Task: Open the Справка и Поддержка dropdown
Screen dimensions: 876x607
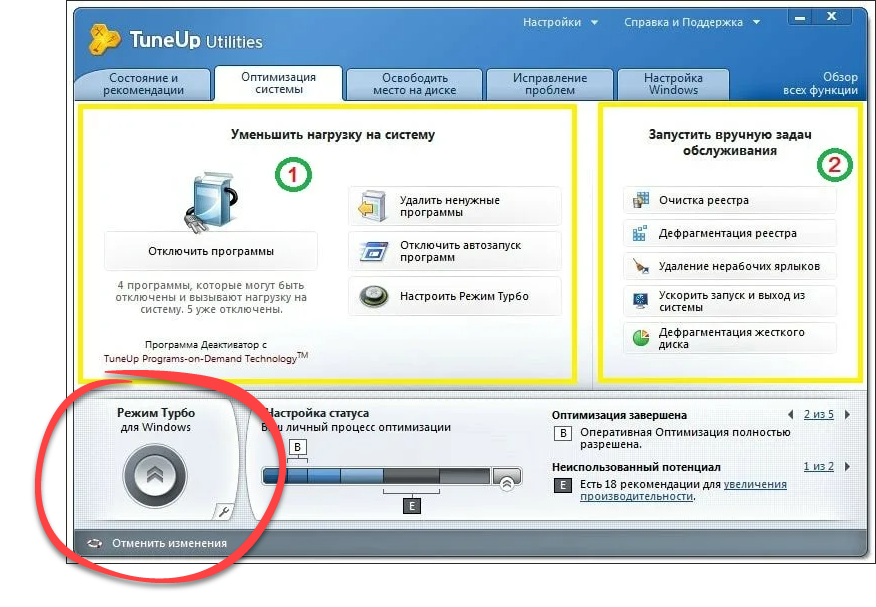Action: click(x=692, y=22)
